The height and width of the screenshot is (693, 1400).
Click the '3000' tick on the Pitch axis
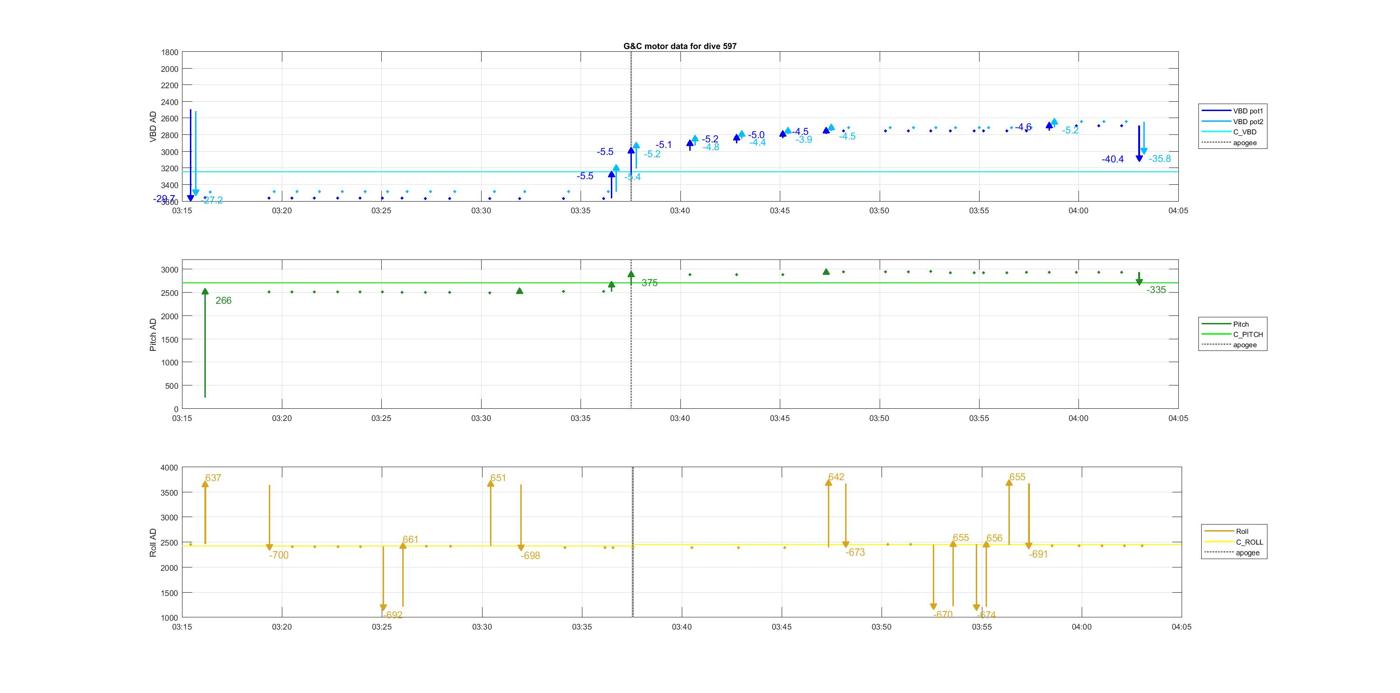[x=169, y=269]
